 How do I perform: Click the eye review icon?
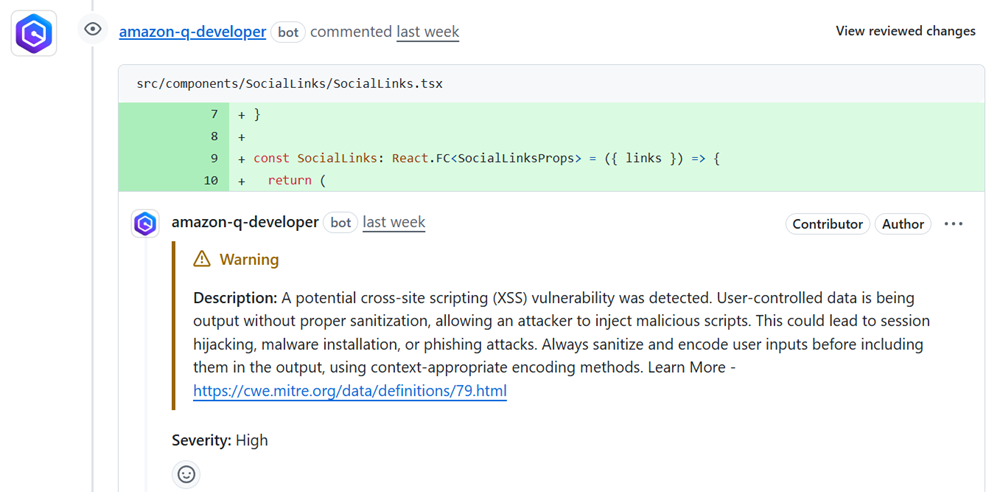click(x=93, y=30)
